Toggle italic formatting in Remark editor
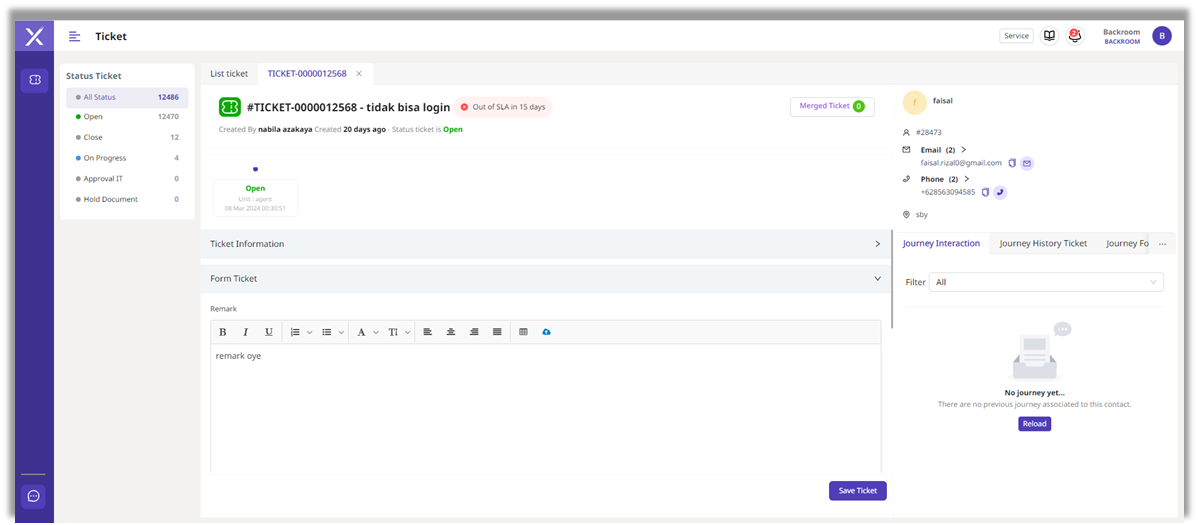 (x=246, y=332)
